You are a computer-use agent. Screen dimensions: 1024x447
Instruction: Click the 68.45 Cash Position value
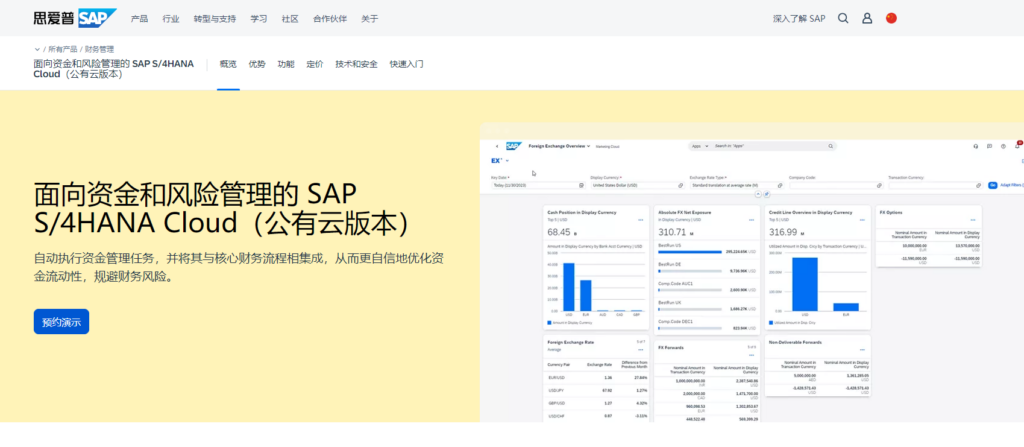[559, 232]
